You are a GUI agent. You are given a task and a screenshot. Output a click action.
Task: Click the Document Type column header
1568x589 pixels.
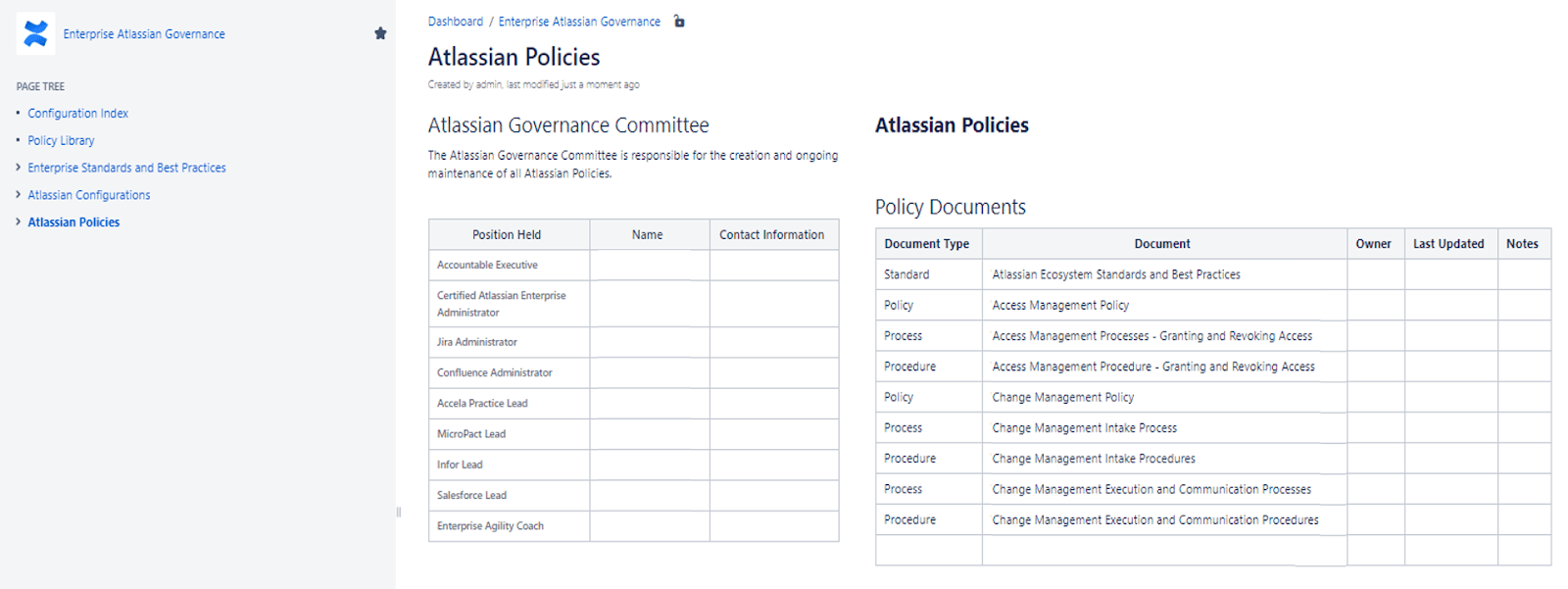(x=928, y=244)
